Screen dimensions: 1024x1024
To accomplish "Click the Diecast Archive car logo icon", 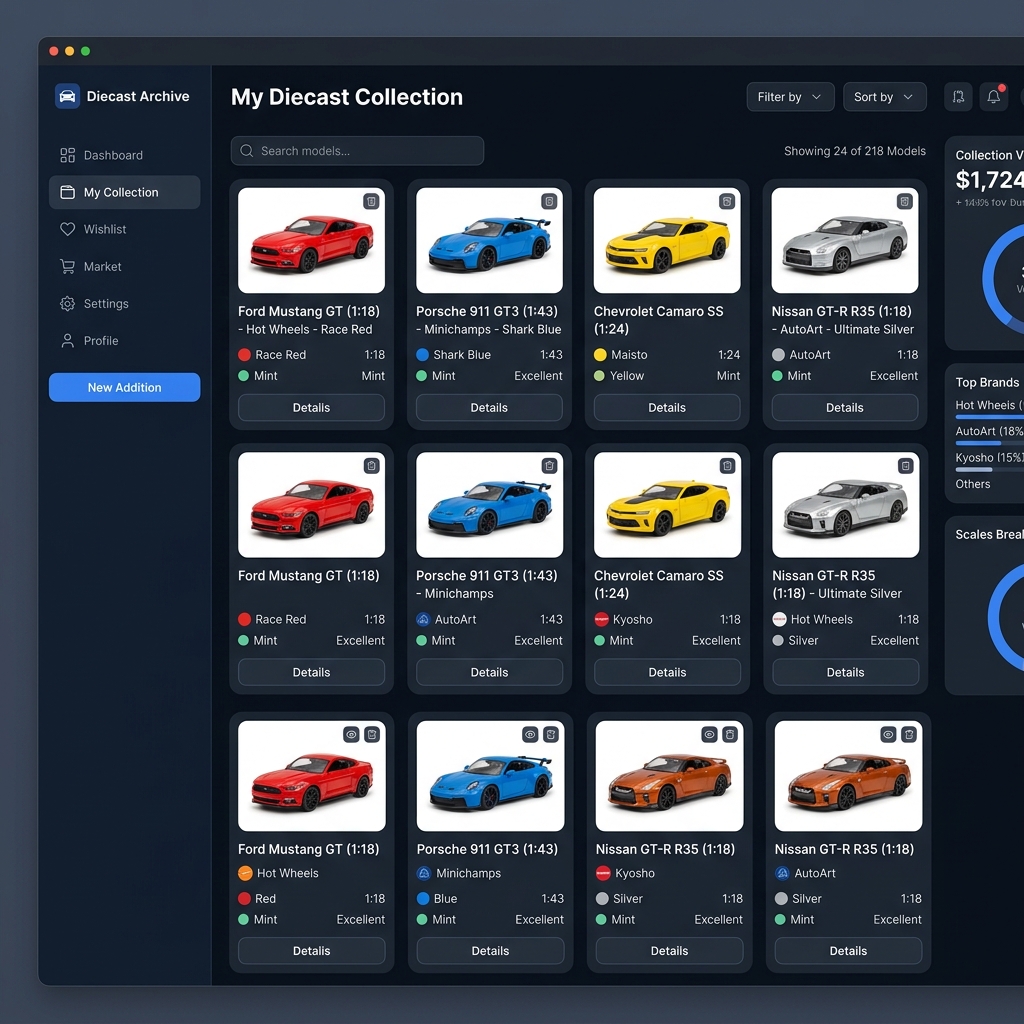I will pyautogui.click(x=67, y=96).
